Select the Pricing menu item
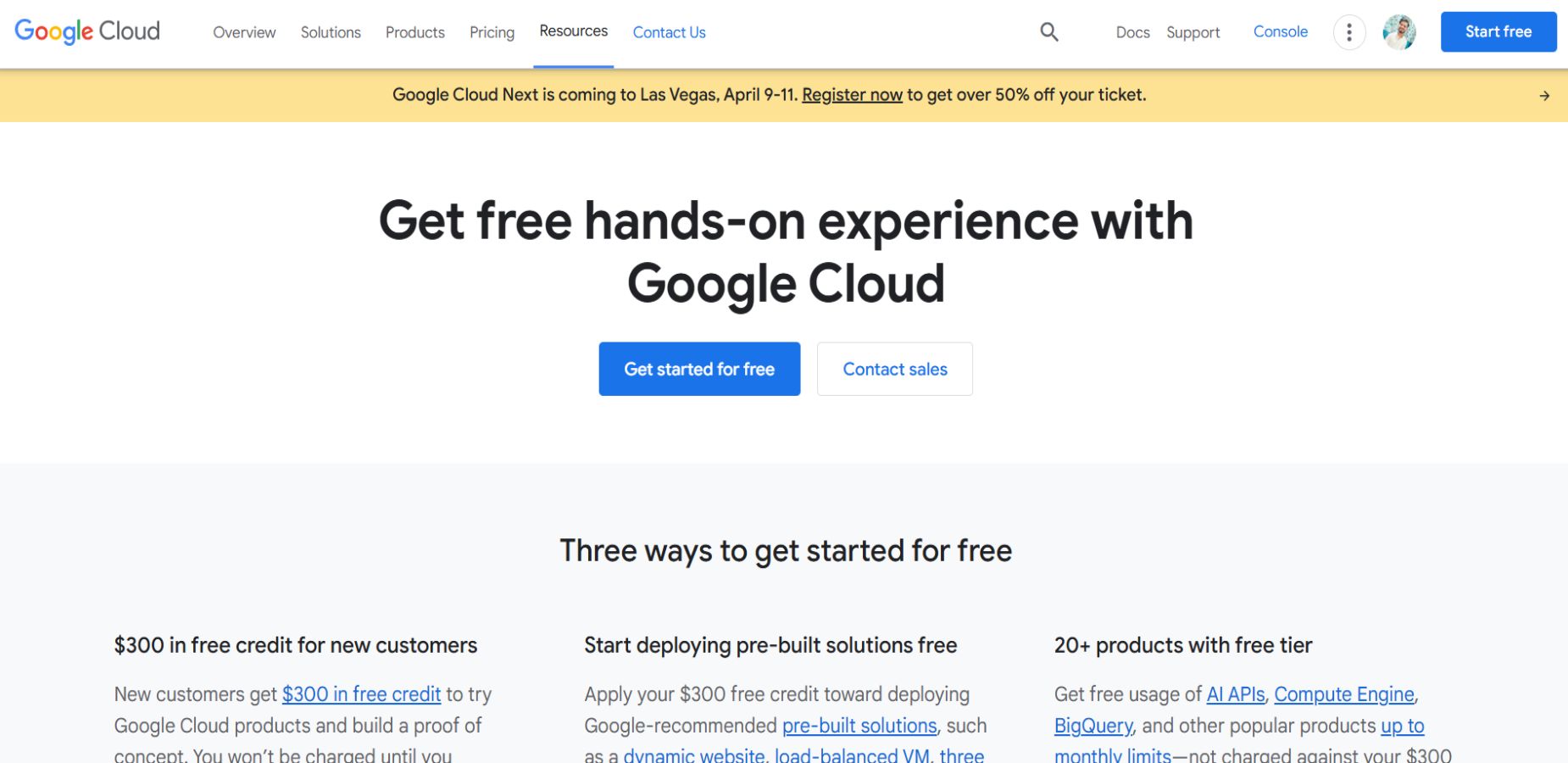Screen dimensions: 1568x763 coord(492,32)
